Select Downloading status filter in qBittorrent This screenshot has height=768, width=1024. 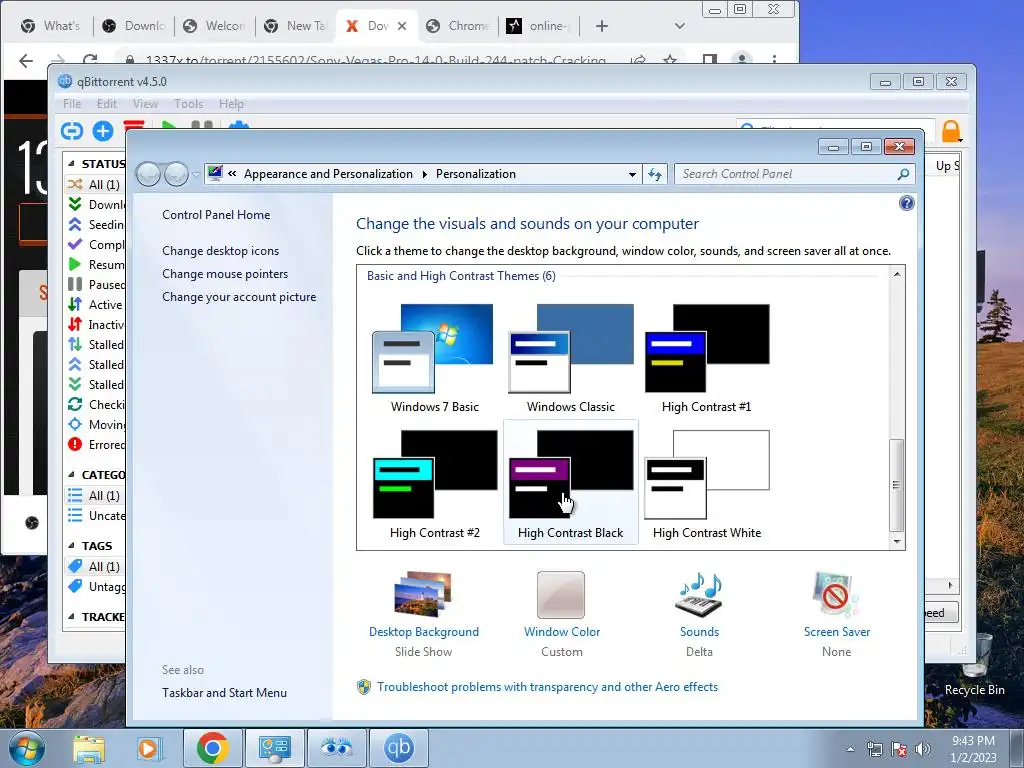[95, 204]
